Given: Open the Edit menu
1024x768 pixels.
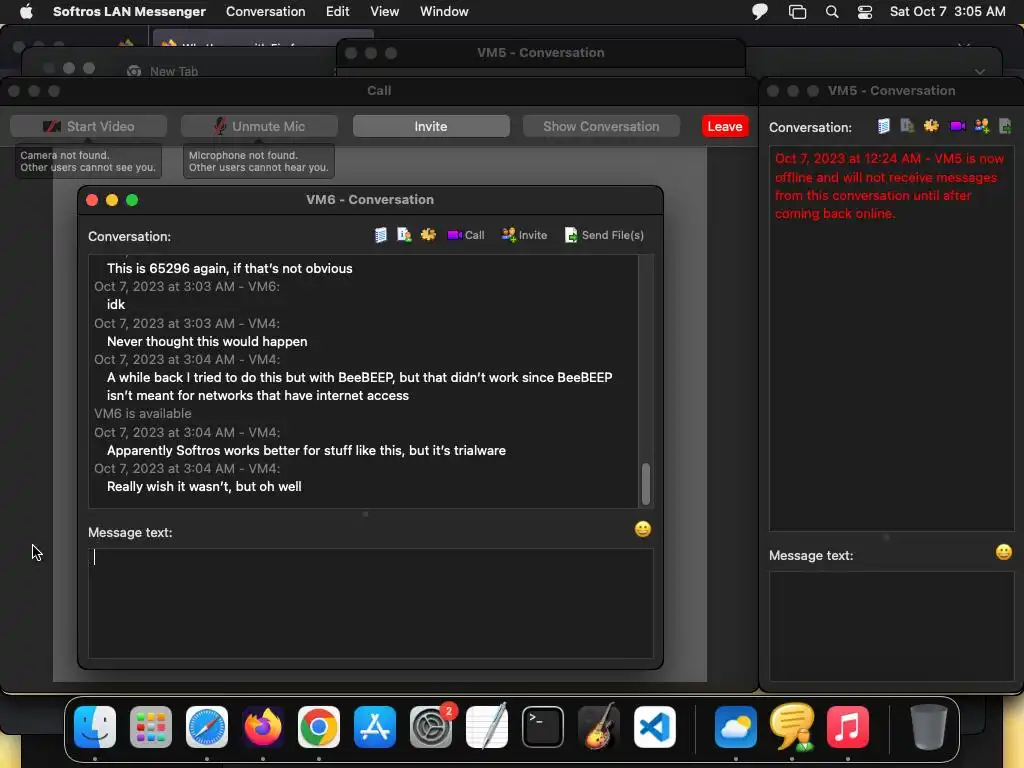Looking at the screenshot, I should pyautogui.click(x=338, y=12).
